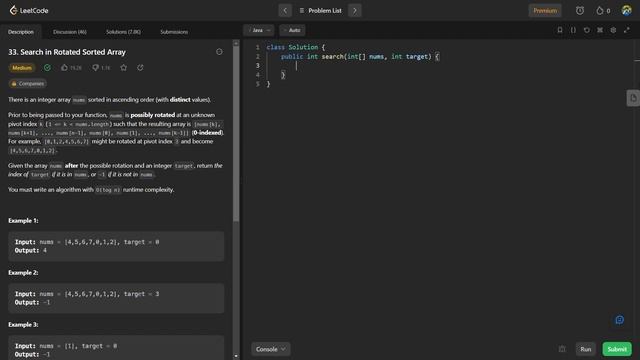Switch to the Description tab
The height and width of the screenshot is (360, 640).
pyautogui.click(x=21, y=32)
